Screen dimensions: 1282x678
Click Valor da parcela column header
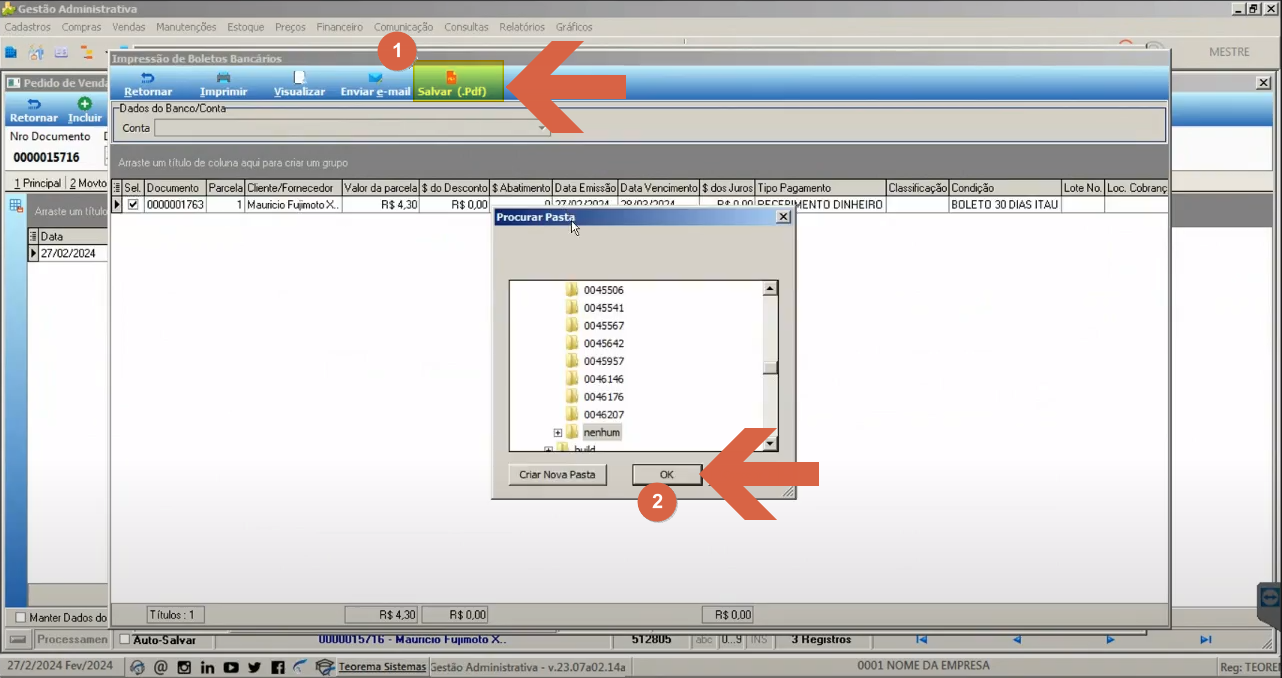(x=380, y=188)
